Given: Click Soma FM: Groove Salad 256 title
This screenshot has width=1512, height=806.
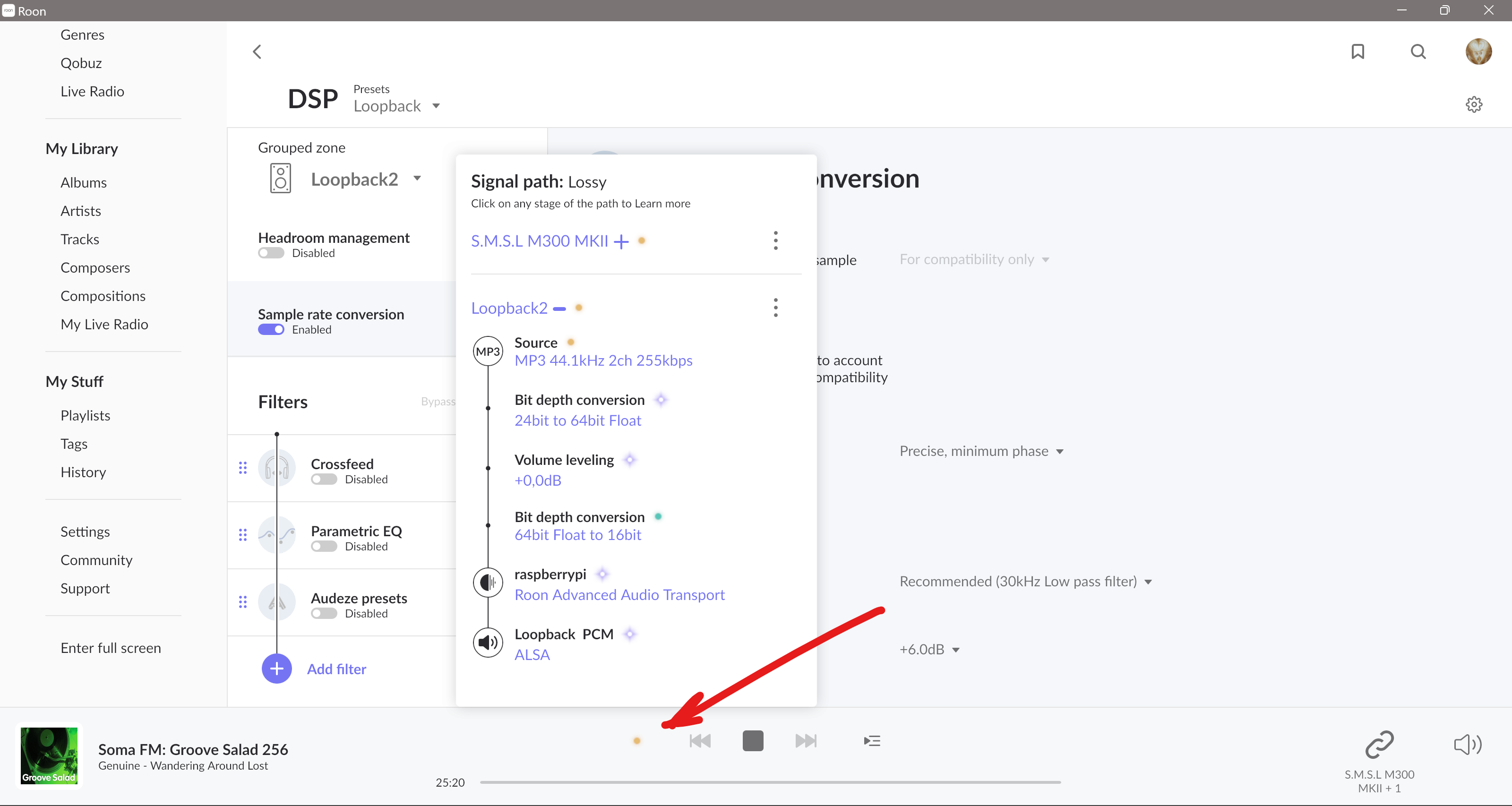Looking at the screenshot, I should tap(193, 750).
